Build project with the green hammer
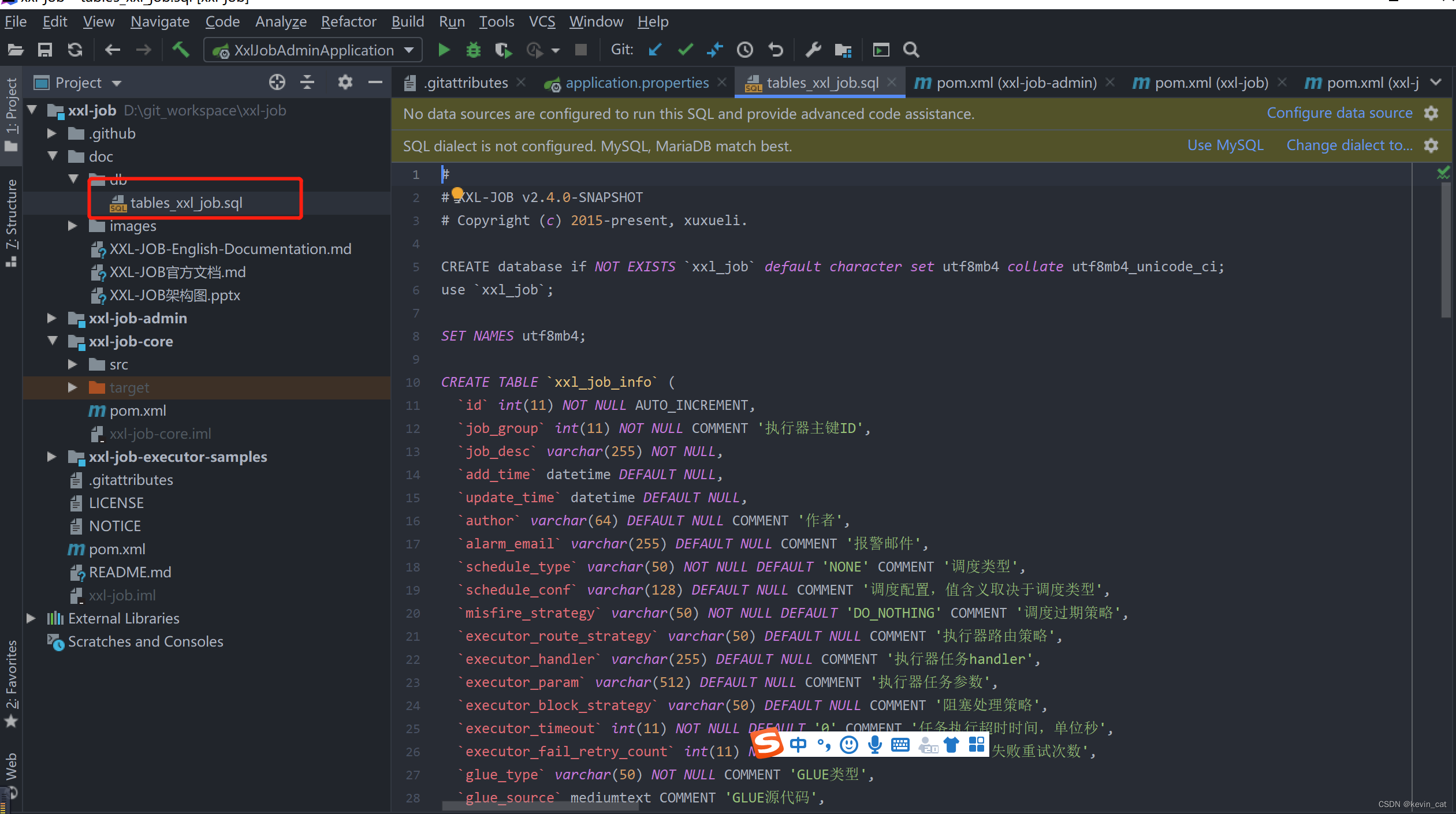 [x=181, y=50]
